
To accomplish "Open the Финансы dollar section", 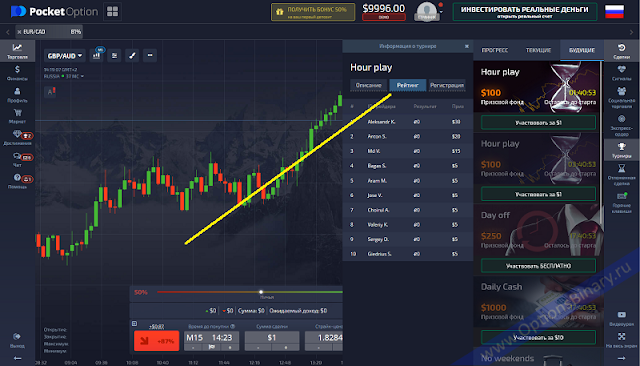I will pos(17,73).
